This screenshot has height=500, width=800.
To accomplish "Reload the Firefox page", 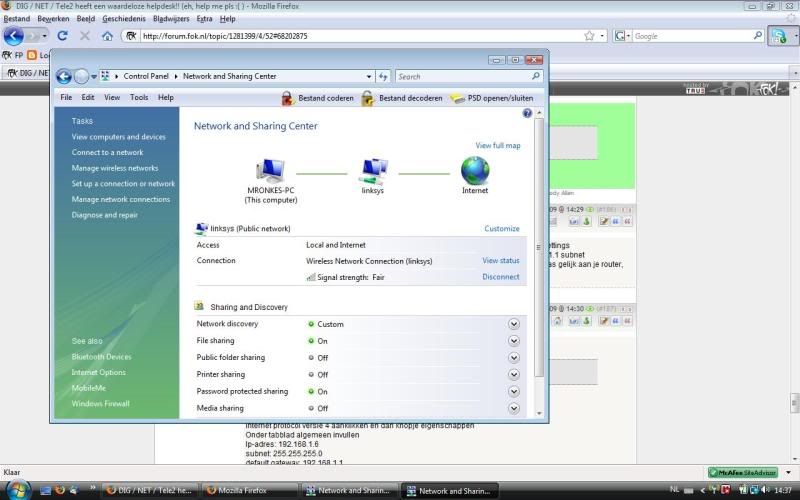I will 62,36.
